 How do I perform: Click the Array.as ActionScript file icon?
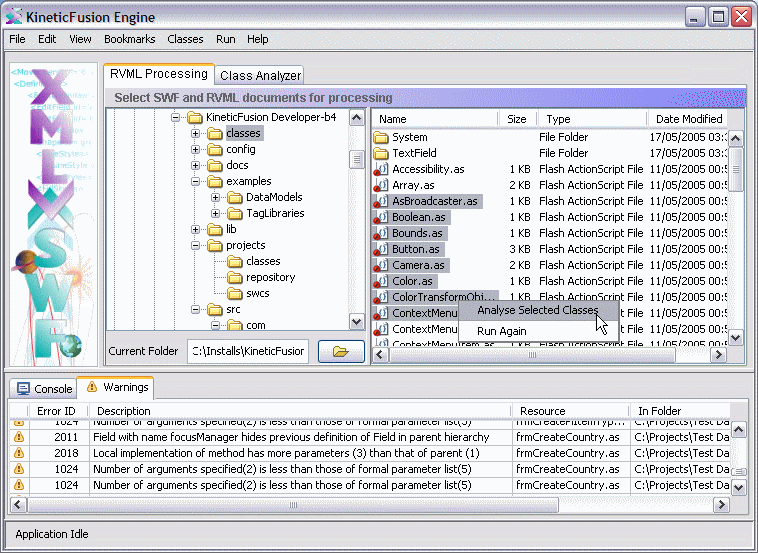pyautogui.click(x=380, y=186)
